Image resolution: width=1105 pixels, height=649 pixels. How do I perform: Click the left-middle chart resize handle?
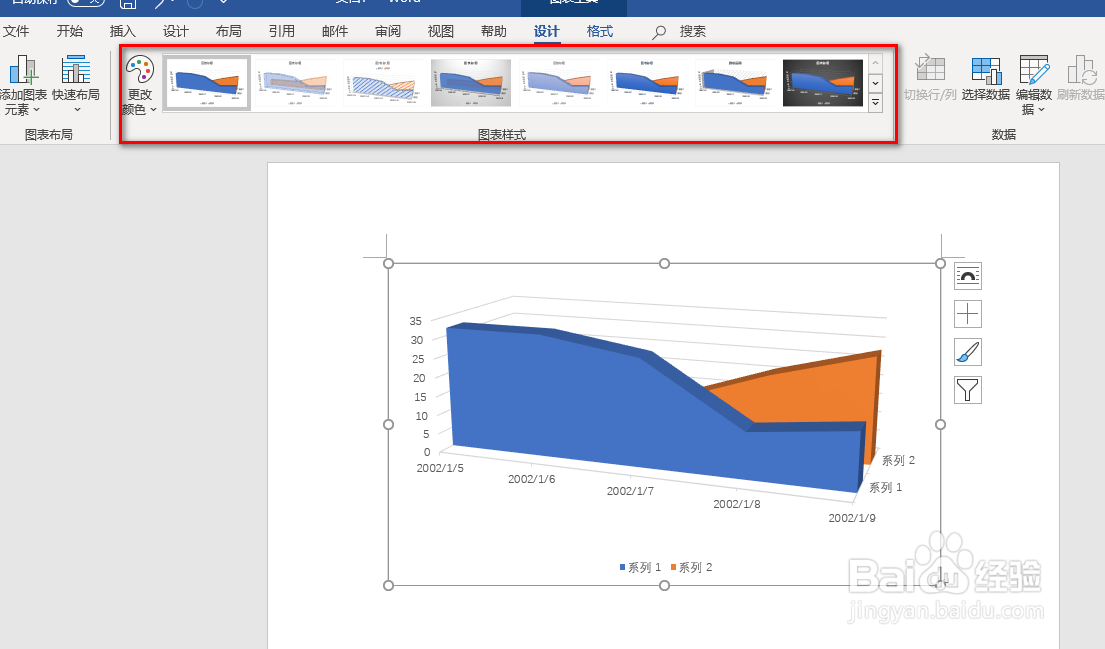click(x=388, y=424)
